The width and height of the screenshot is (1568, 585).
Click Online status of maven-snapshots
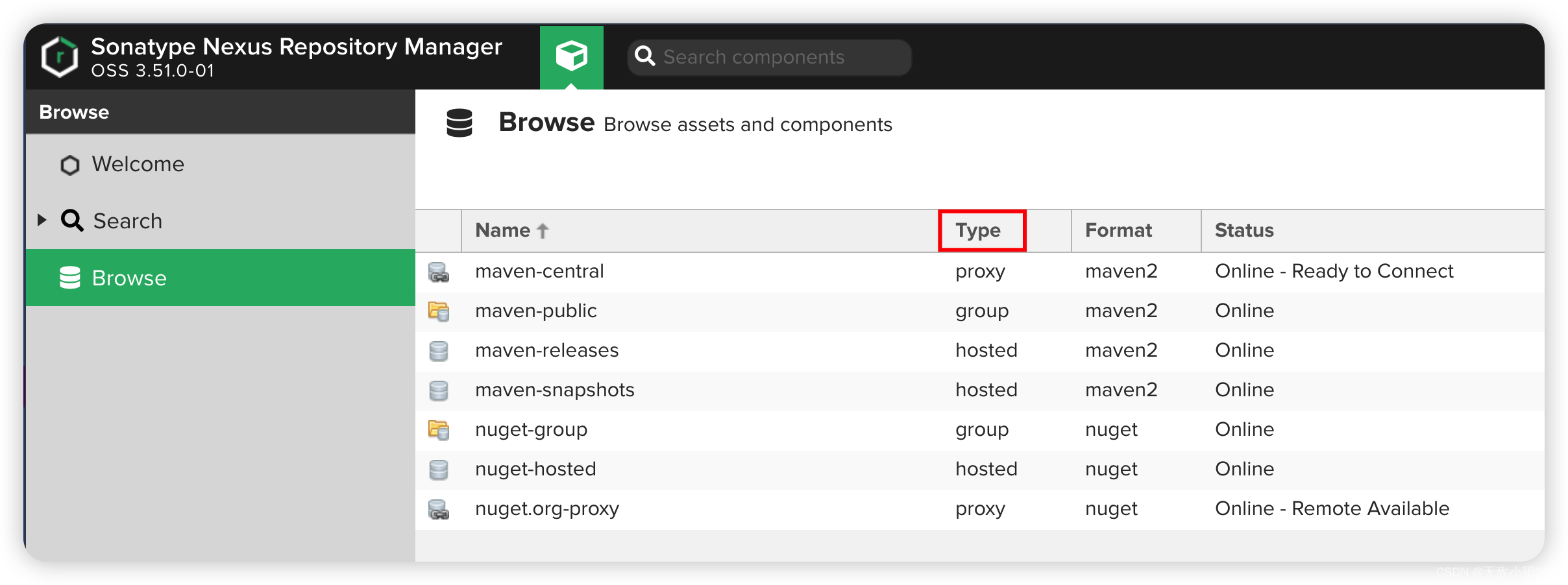coord(1244,390)
